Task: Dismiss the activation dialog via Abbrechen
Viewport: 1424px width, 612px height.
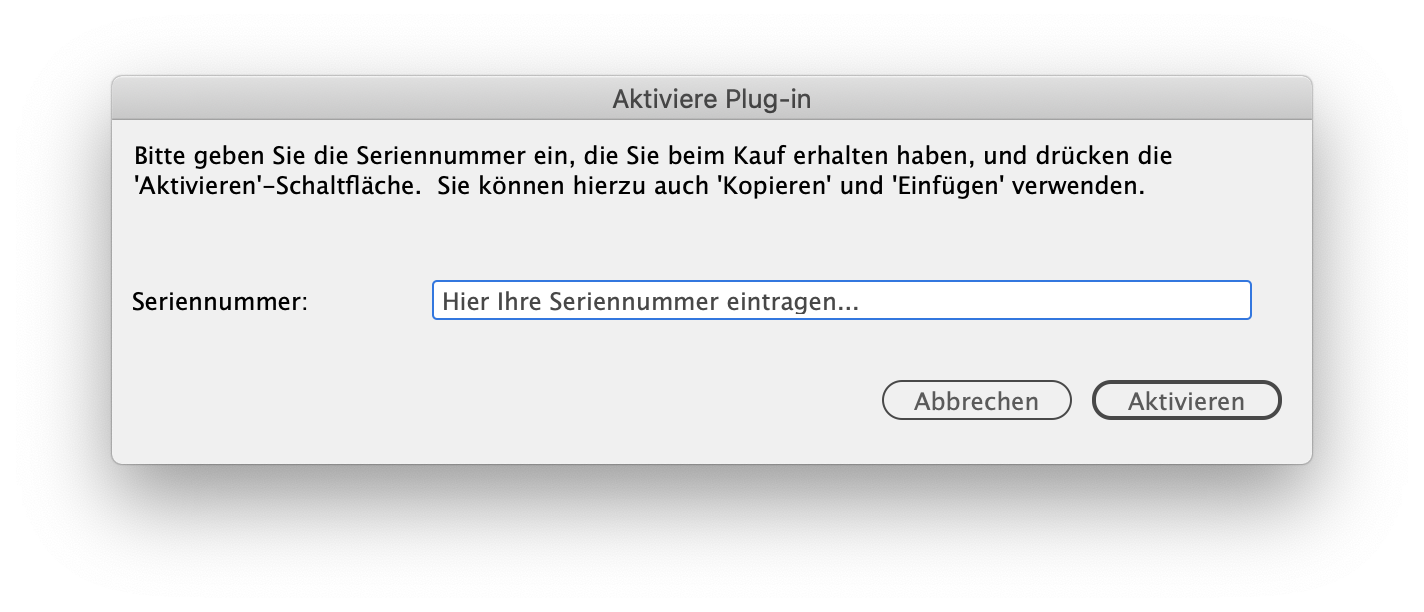Action: [x=976, y=401]
